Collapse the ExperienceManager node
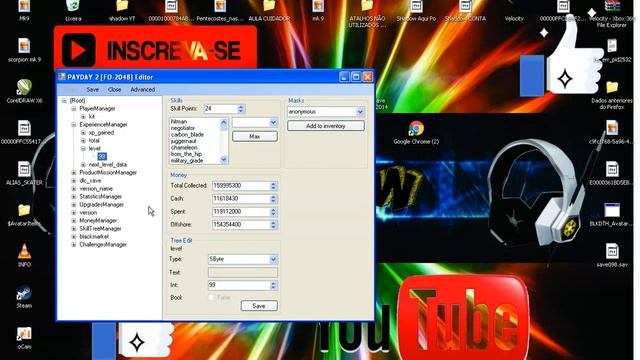This screenshot has width=640, height=360. 74,124
